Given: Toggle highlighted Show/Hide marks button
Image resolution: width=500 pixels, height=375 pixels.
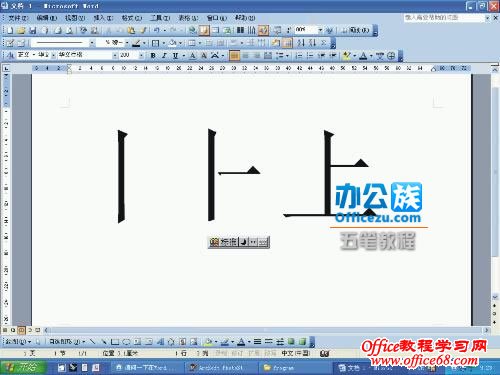Looking at the screenshot, I should [x=263, y=31].
